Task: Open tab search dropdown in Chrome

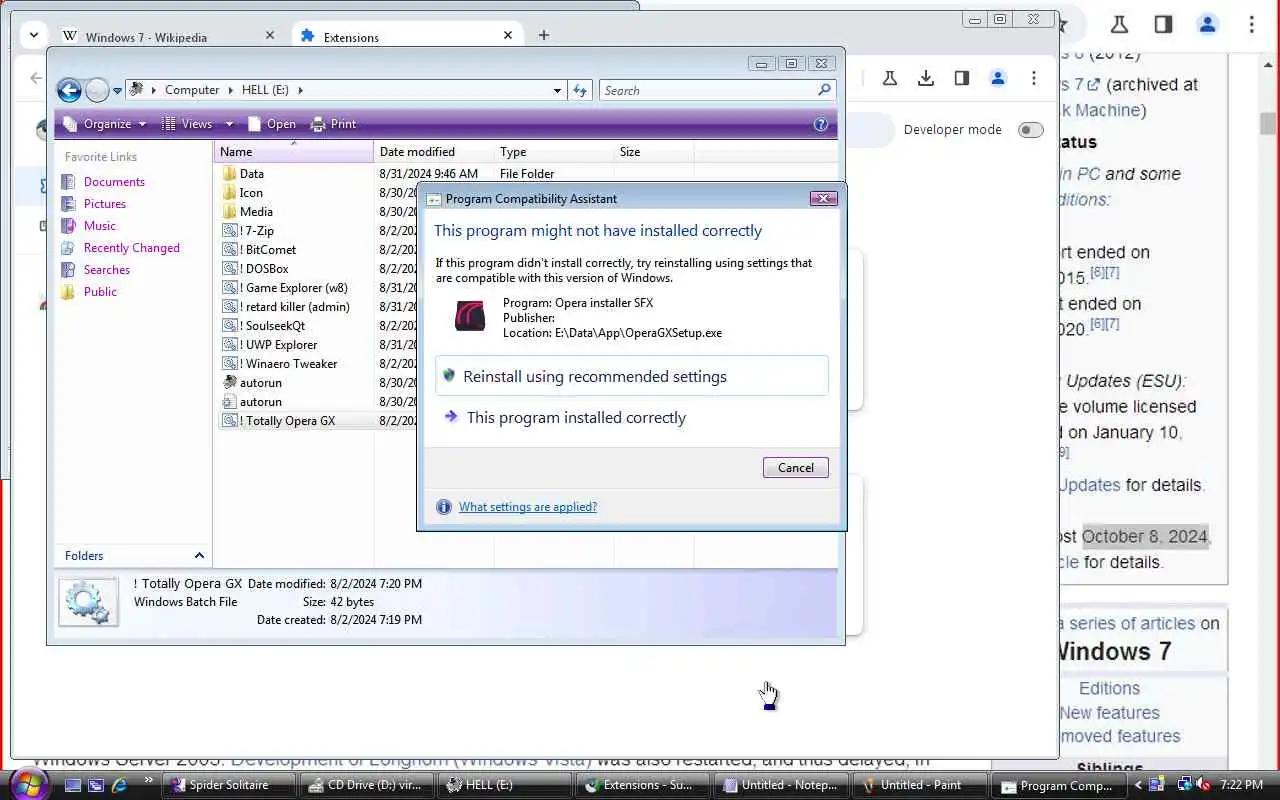Action: point(34,34)
